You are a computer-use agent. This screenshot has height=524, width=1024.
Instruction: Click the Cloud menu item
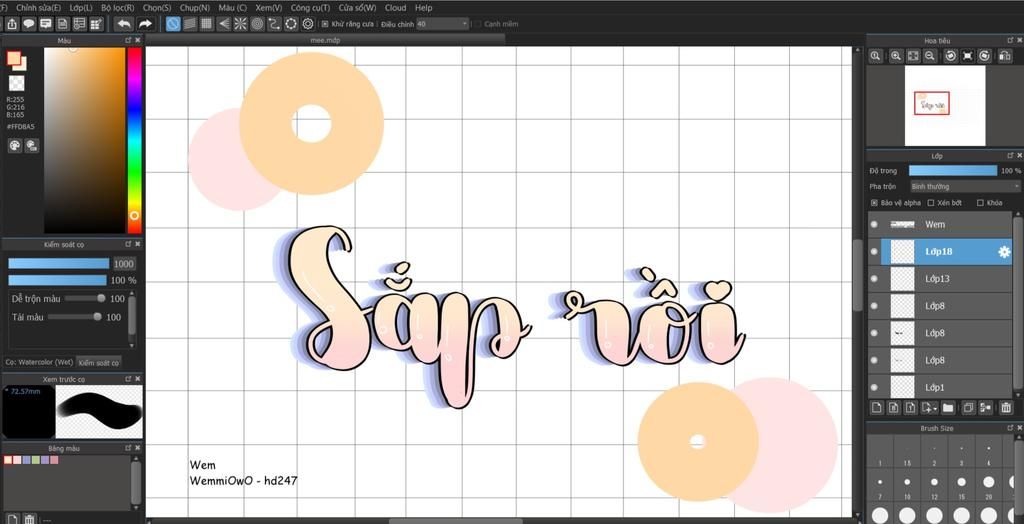[x=395, y=7]
